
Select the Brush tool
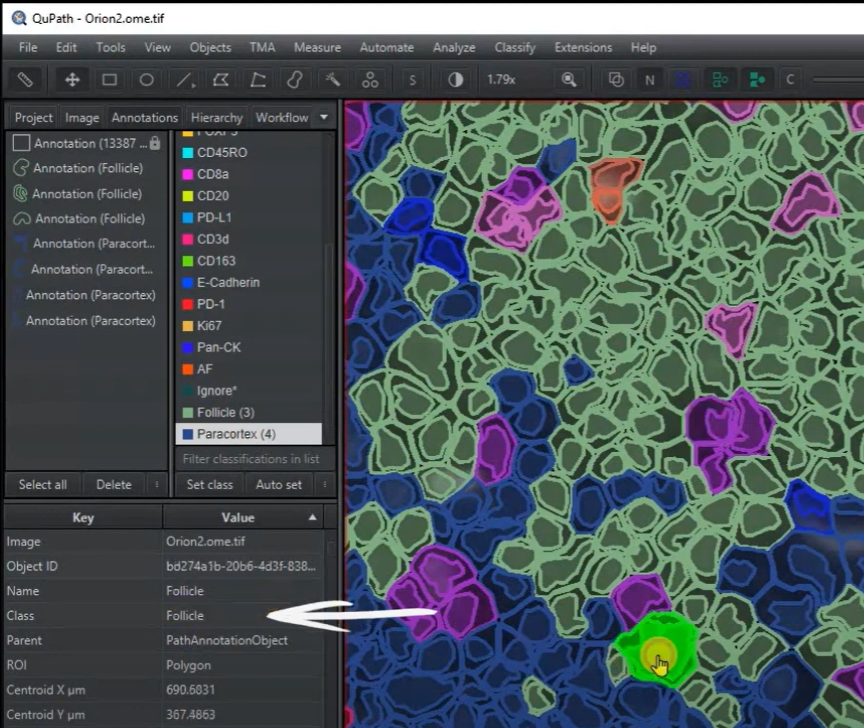point(296,79)
